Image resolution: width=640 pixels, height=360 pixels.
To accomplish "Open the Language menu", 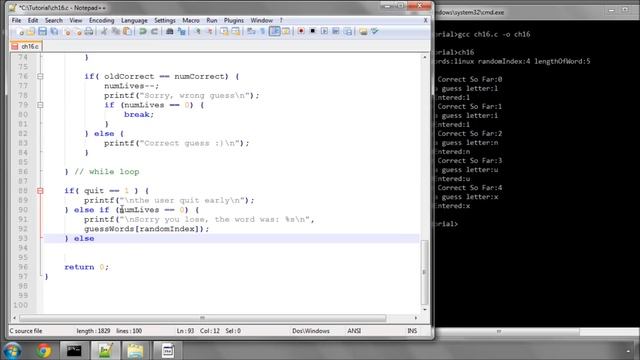I will [134, 20].
